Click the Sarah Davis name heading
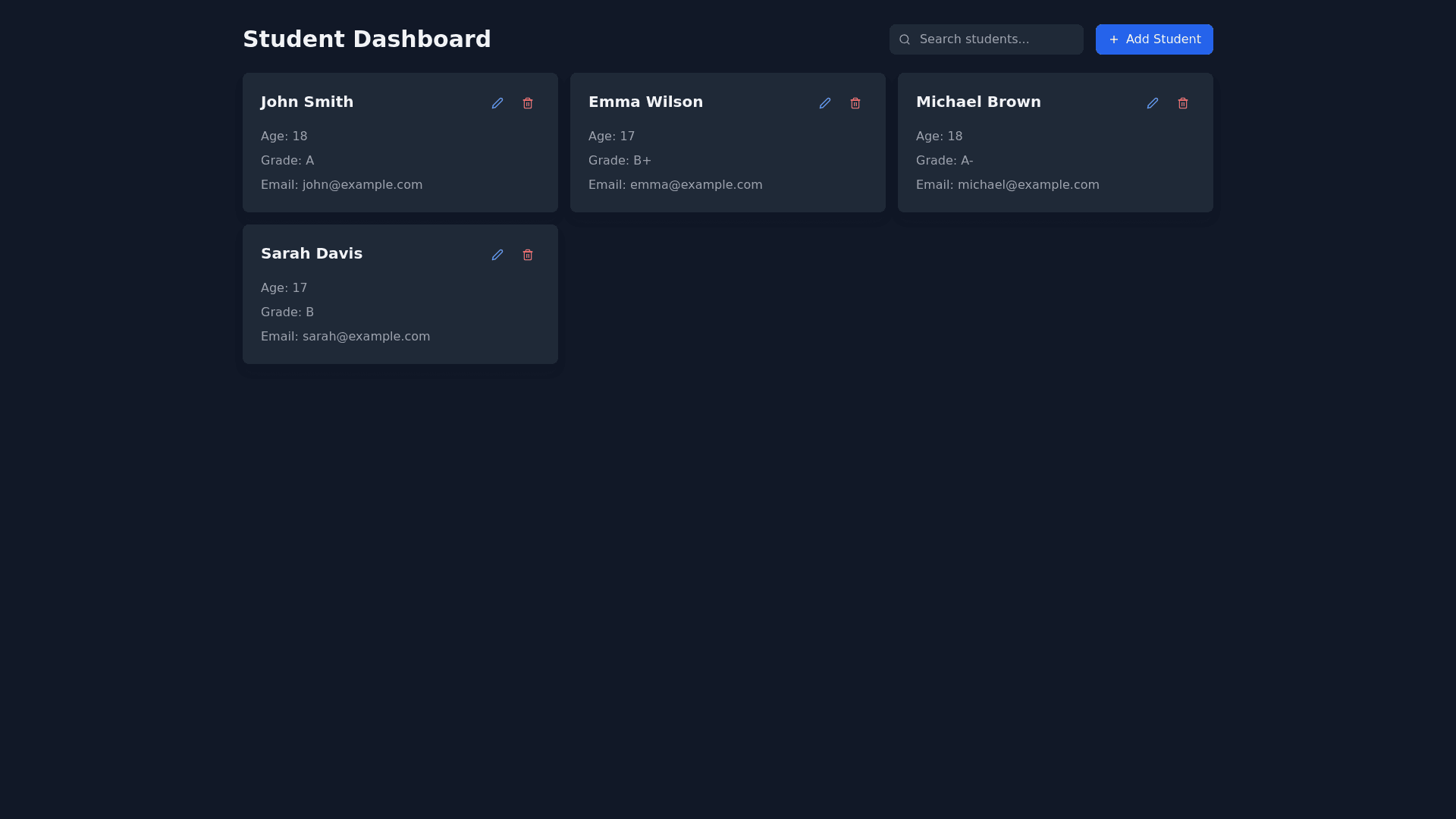This screenshot has height=819, width=1456. tap(312, 253)
